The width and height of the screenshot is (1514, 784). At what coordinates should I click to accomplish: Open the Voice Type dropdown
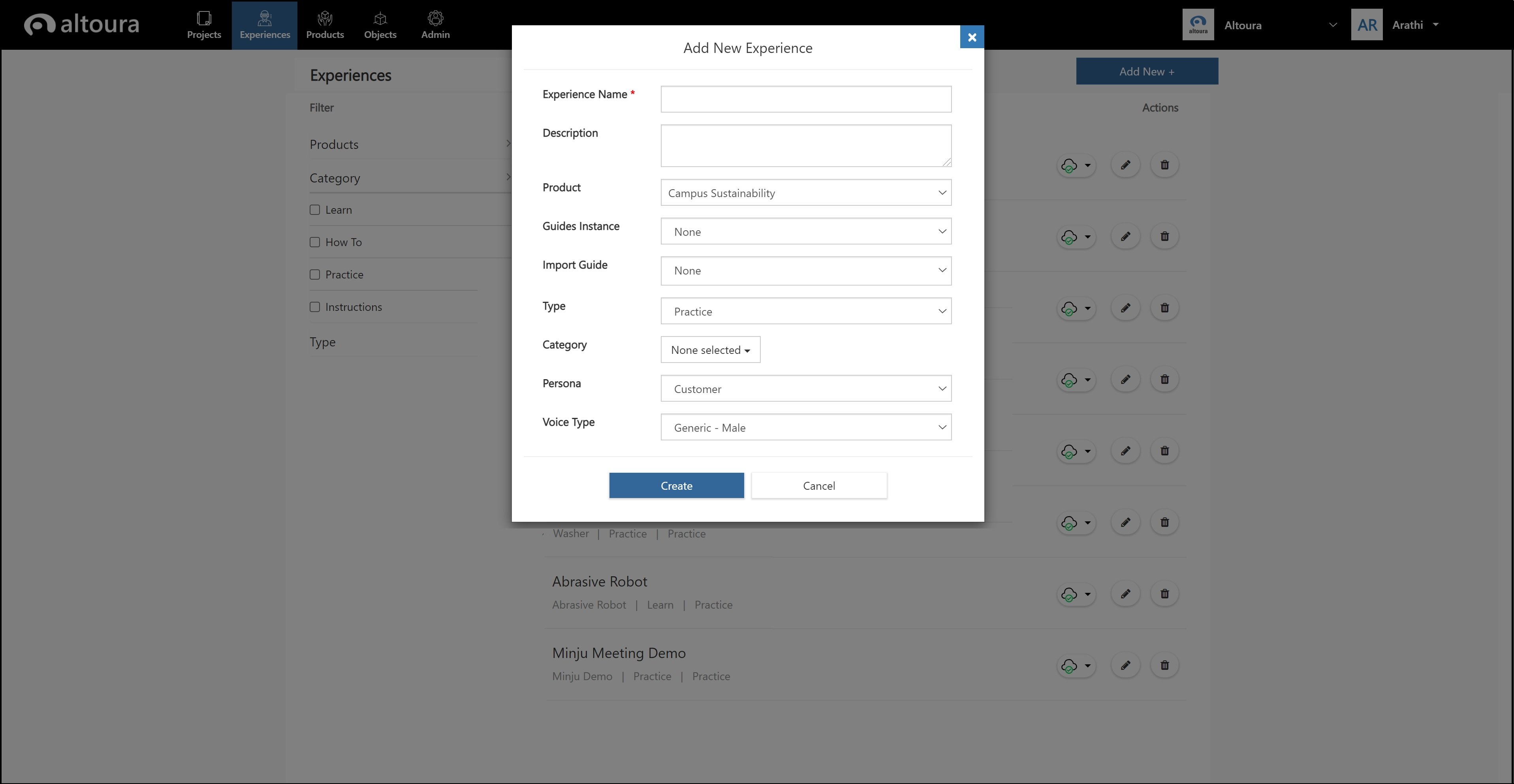[x=806, y=427]
